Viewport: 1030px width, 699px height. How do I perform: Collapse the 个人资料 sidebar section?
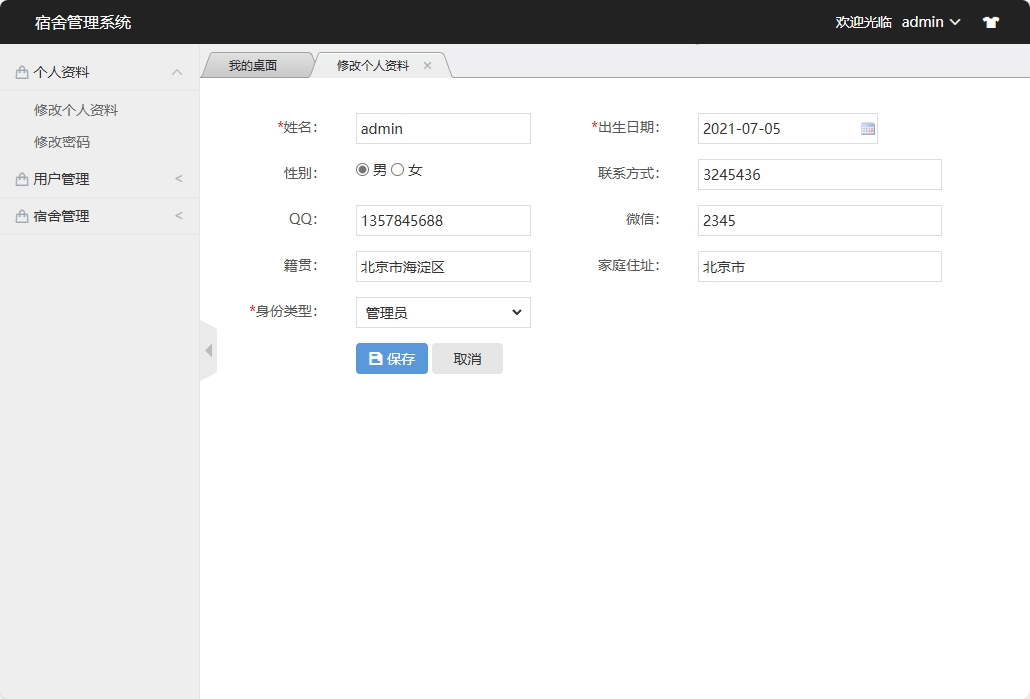tap(177, 71)
